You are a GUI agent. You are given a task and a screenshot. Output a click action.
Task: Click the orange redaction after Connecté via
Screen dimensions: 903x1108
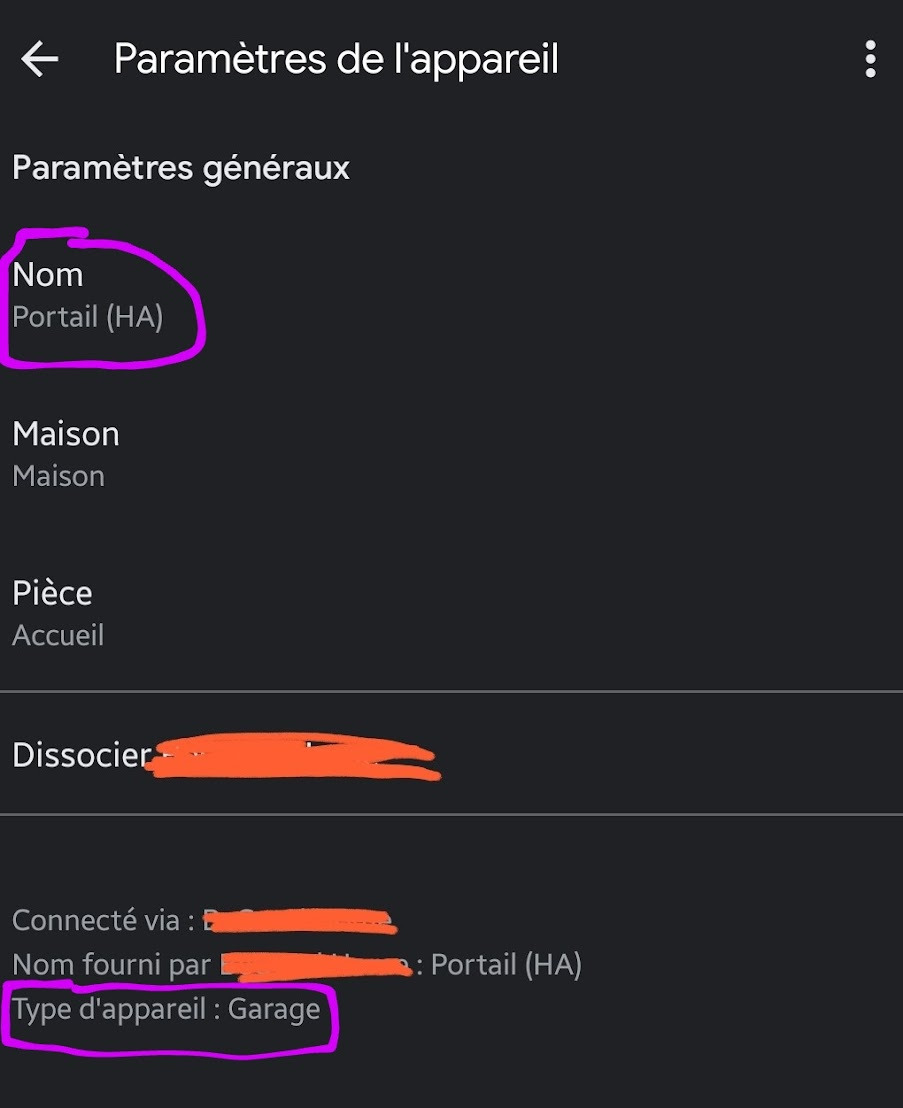tap(300, 921)
